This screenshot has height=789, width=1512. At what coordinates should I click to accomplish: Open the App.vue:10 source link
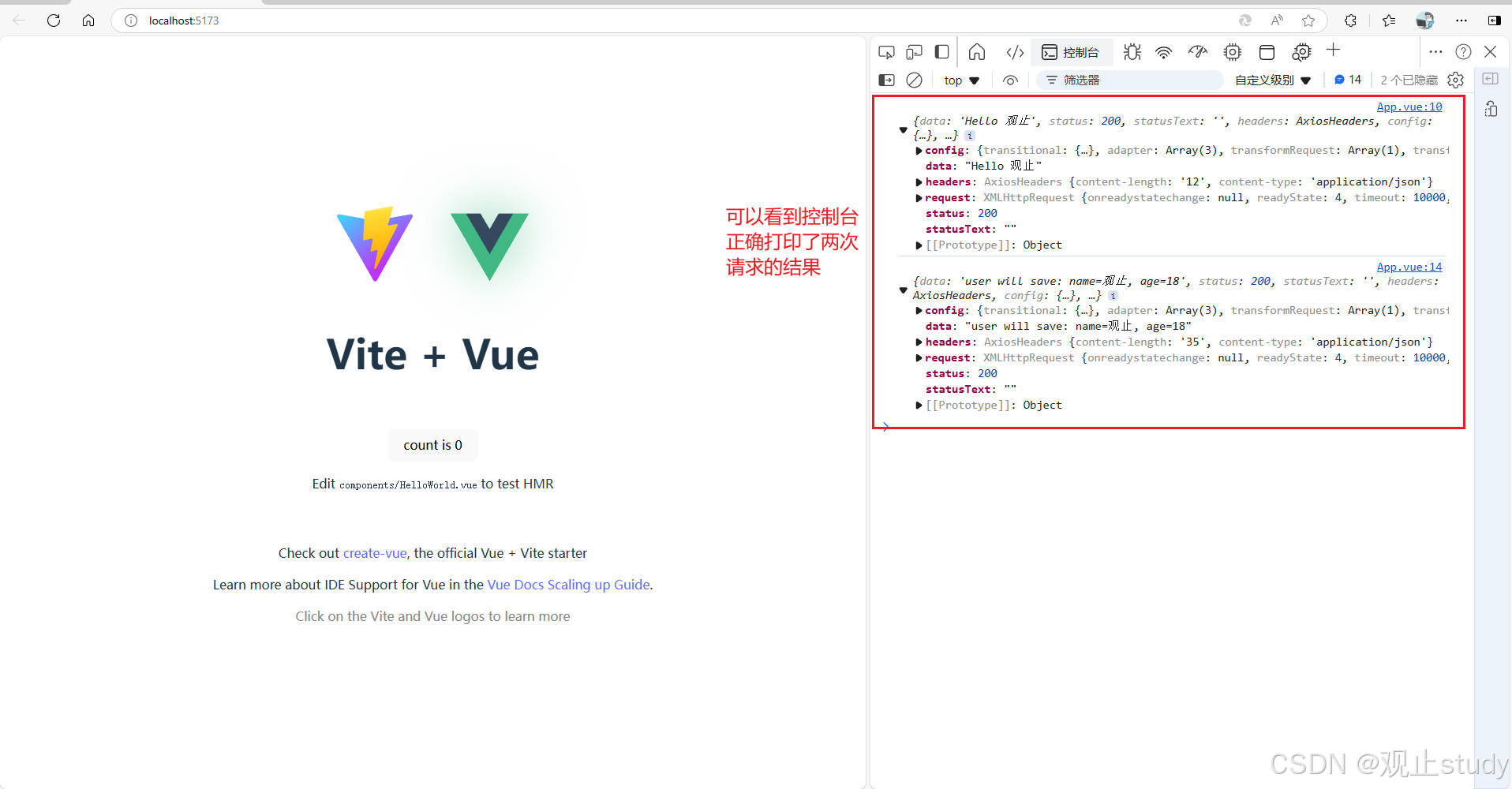pos(1409,107)
